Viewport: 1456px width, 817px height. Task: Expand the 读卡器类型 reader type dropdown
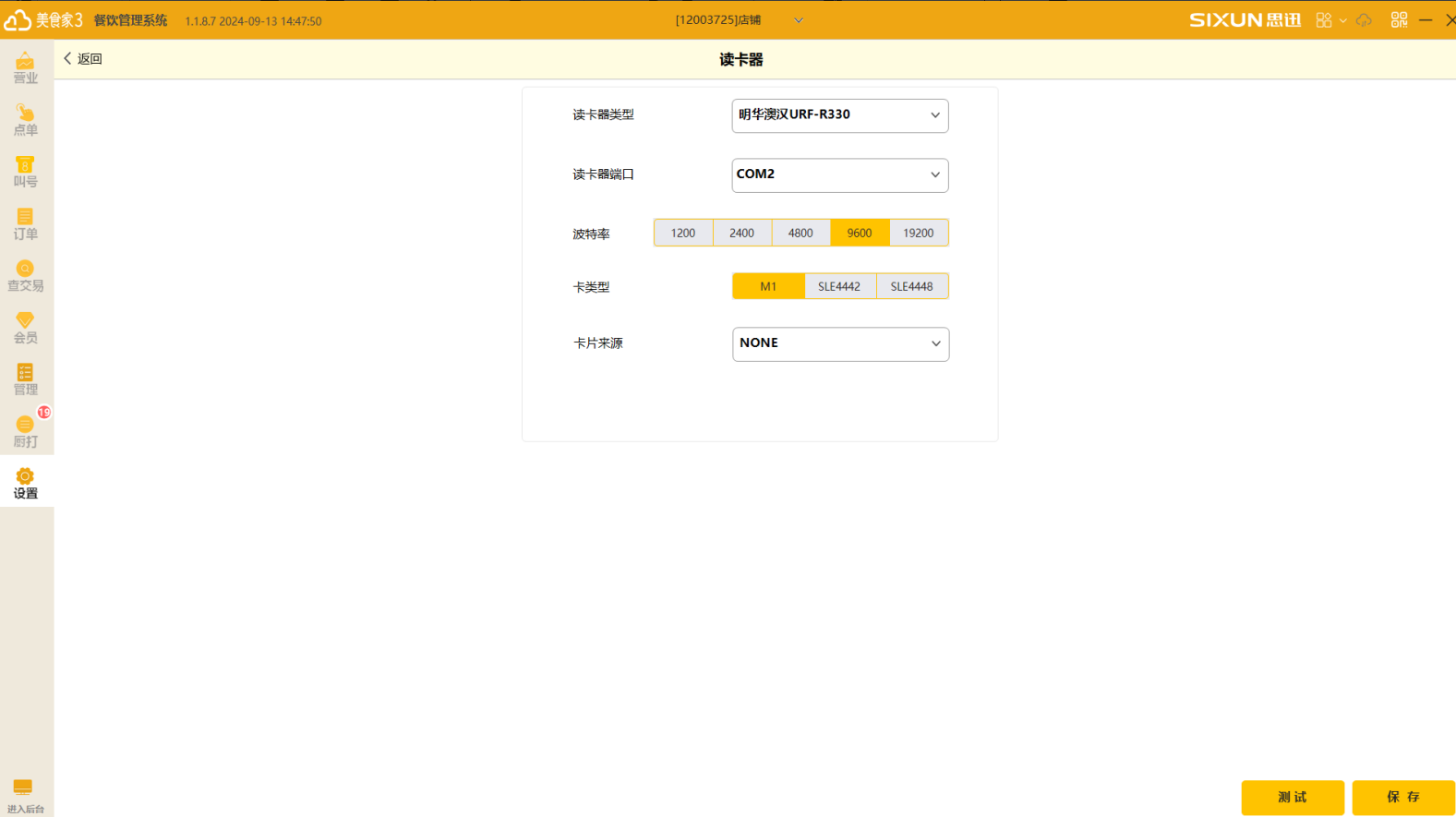tap(839, 115)
